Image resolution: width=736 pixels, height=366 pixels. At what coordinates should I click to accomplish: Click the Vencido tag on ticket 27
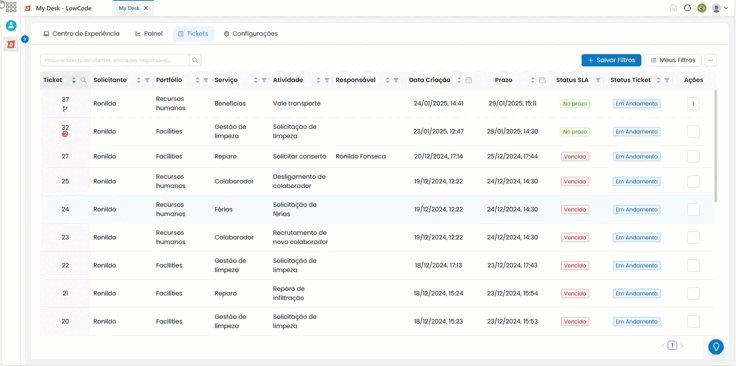tap(575, 156)
